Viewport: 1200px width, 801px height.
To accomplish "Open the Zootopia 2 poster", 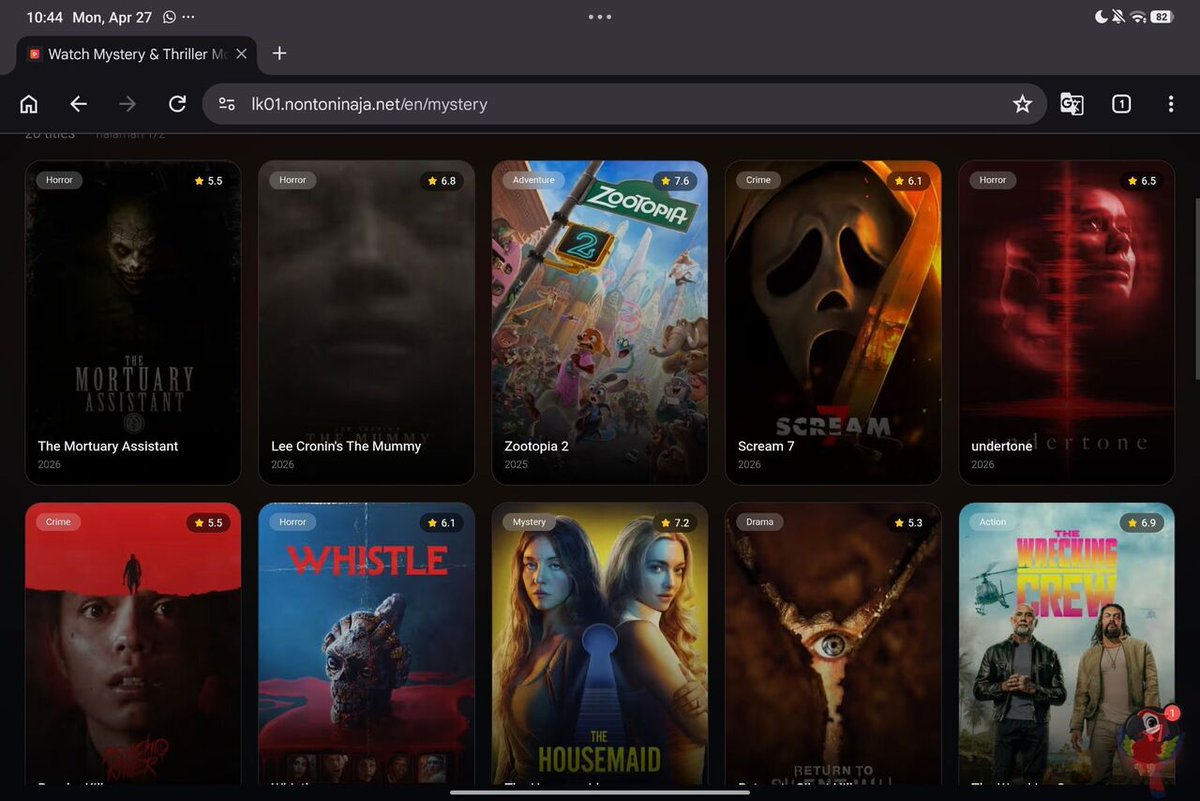I will pyautogui.click(x=599, y=322).
